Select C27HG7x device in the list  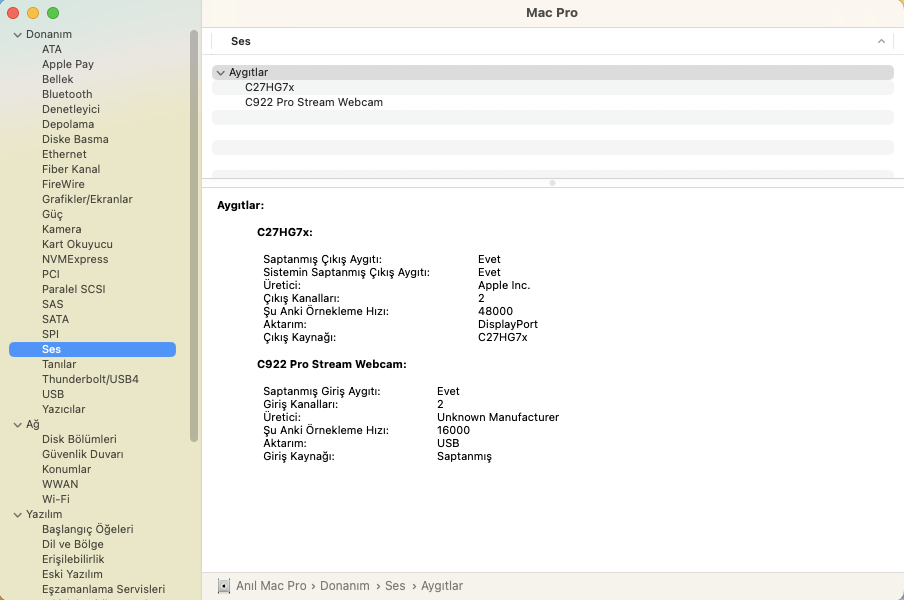tap(269, 87)
